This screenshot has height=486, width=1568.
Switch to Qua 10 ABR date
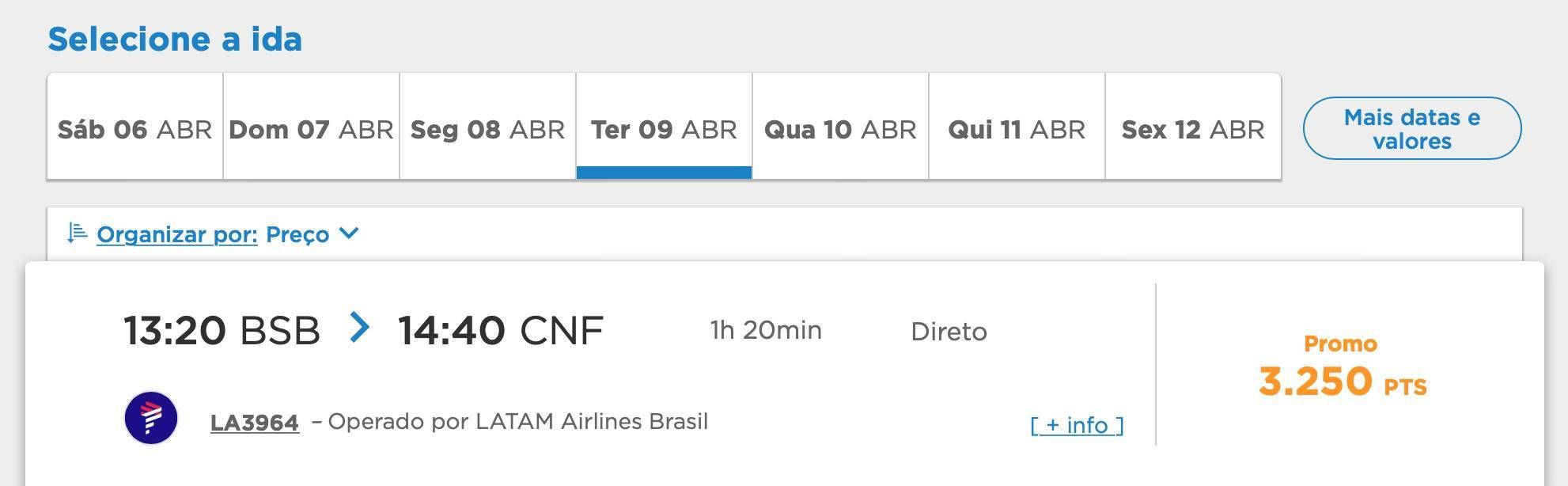coord(841,127)
